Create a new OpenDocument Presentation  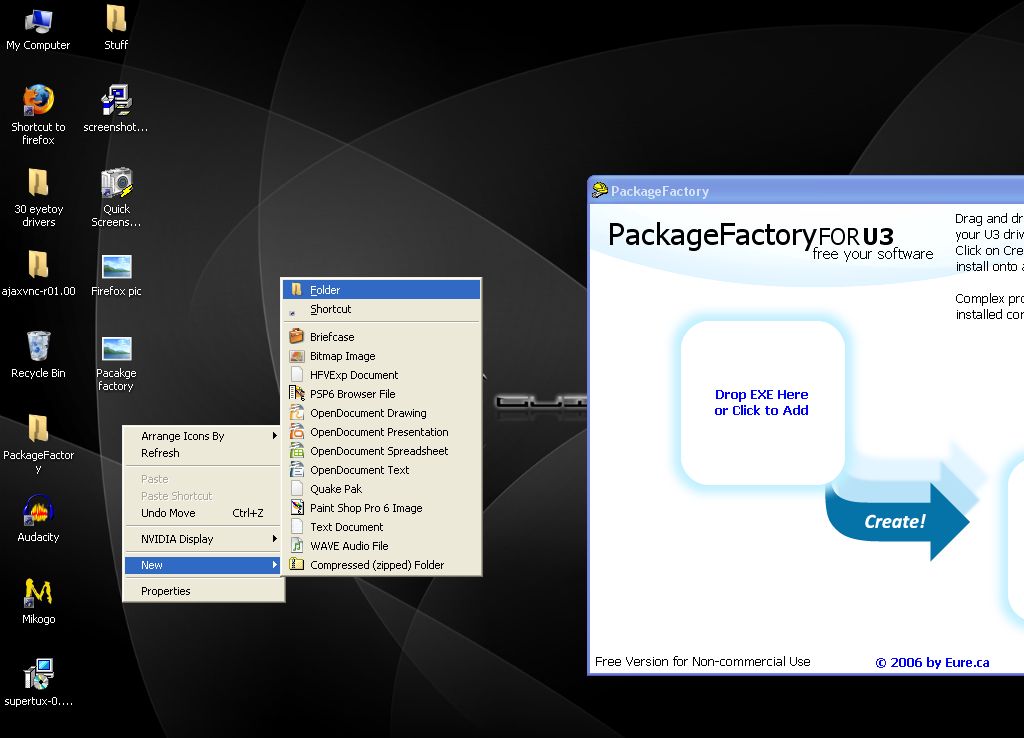(x=382, y=432)
